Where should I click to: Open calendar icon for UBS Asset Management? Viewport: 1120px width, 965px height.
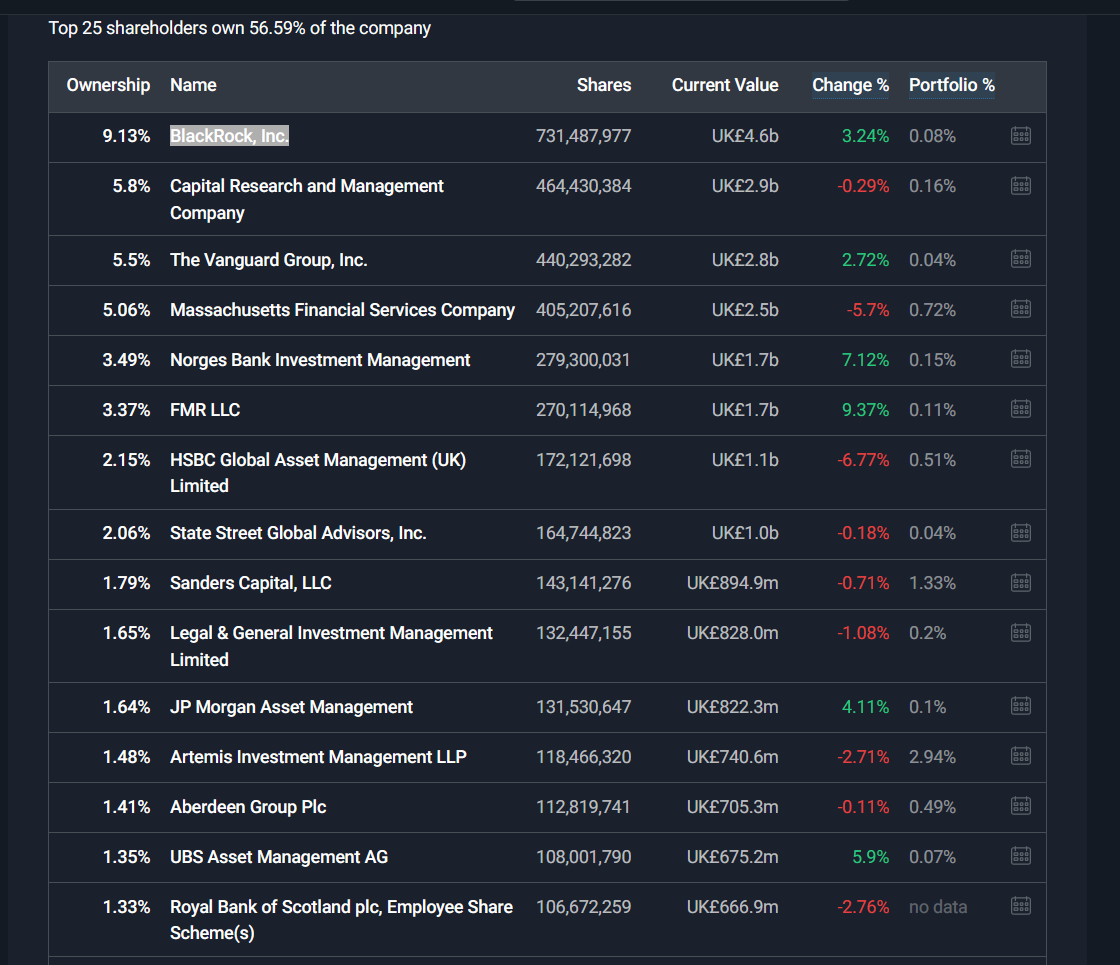pos(1020,856)
